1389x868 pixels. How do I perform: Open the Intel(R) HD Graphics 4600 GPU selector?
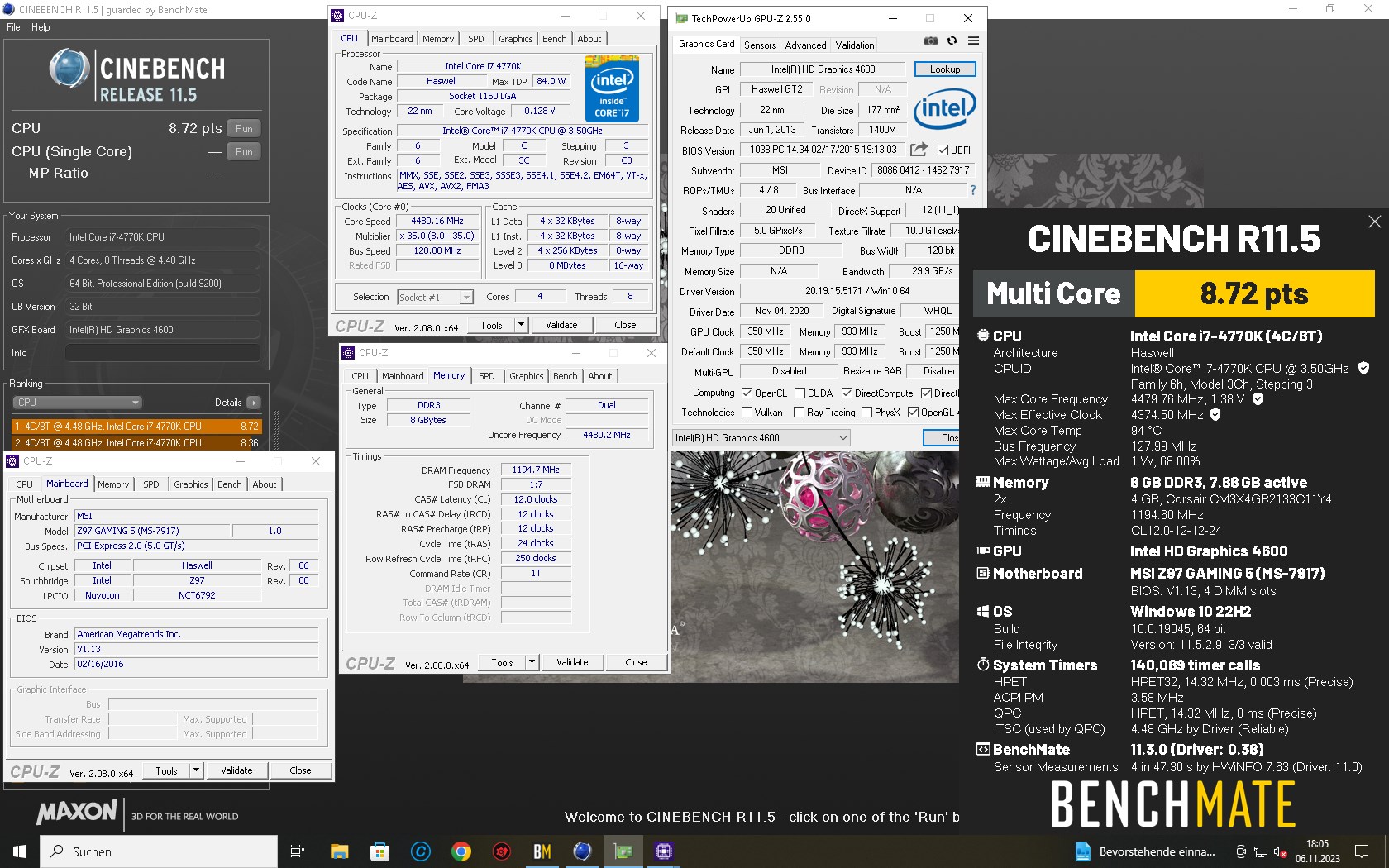point(761,438)
